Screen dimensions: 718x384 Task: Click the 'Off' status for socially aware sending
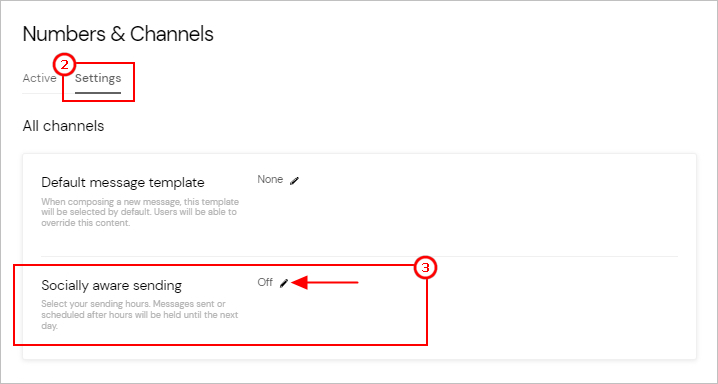pos(265,282)
